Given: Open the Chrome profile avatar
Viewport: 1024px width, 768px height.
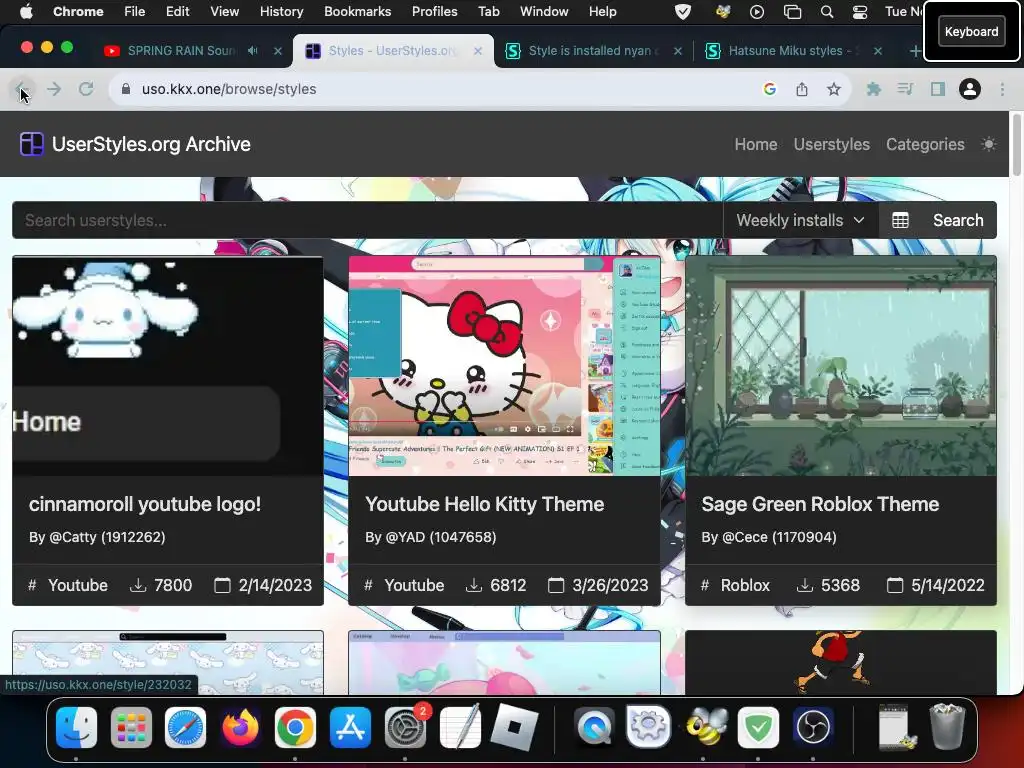Looking at the screenshot, I should [x=970, y=89].
